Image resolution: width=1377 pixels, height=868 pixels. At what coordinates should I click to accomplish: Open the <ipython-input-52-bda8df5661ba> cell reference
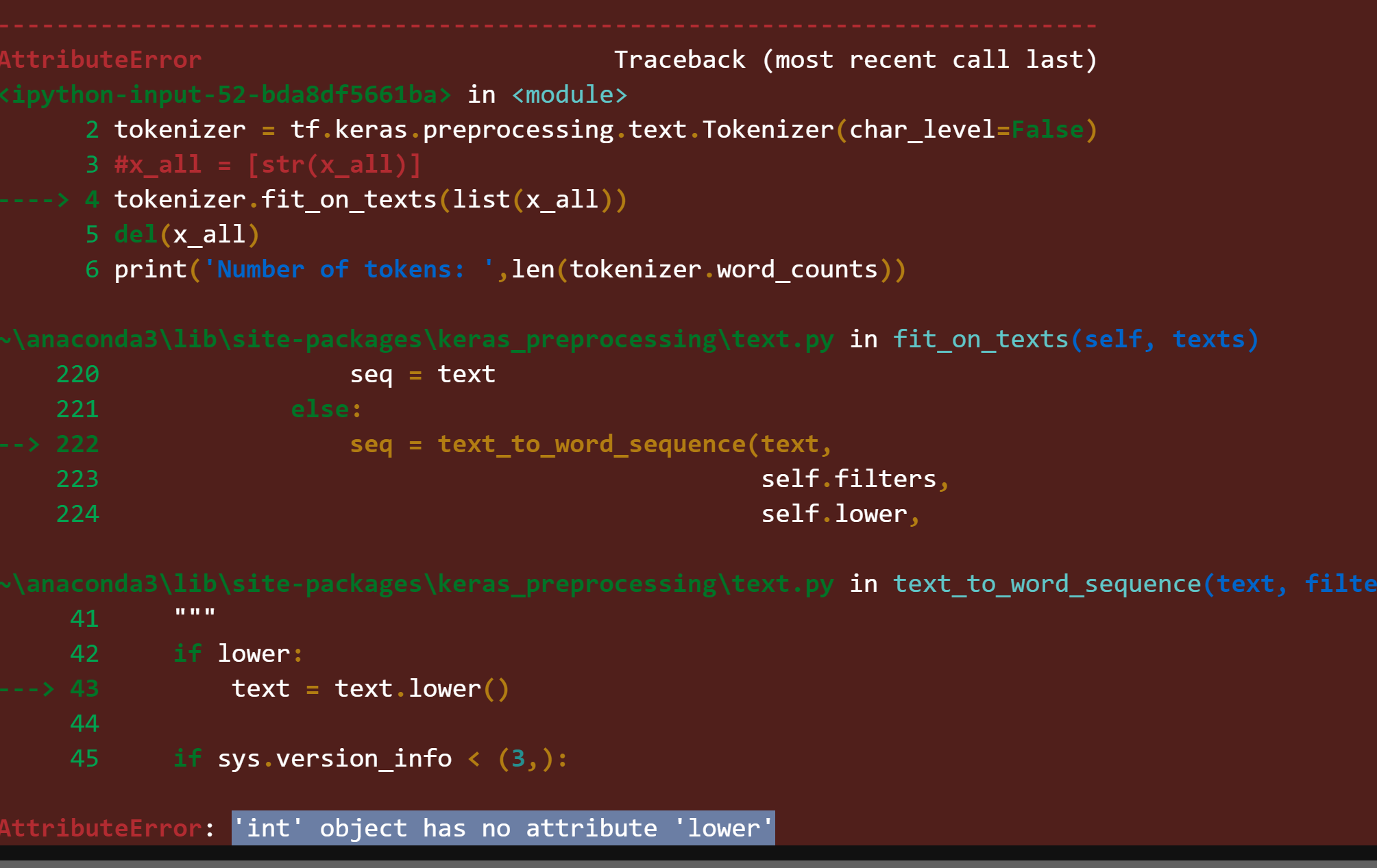pos(226,95)
